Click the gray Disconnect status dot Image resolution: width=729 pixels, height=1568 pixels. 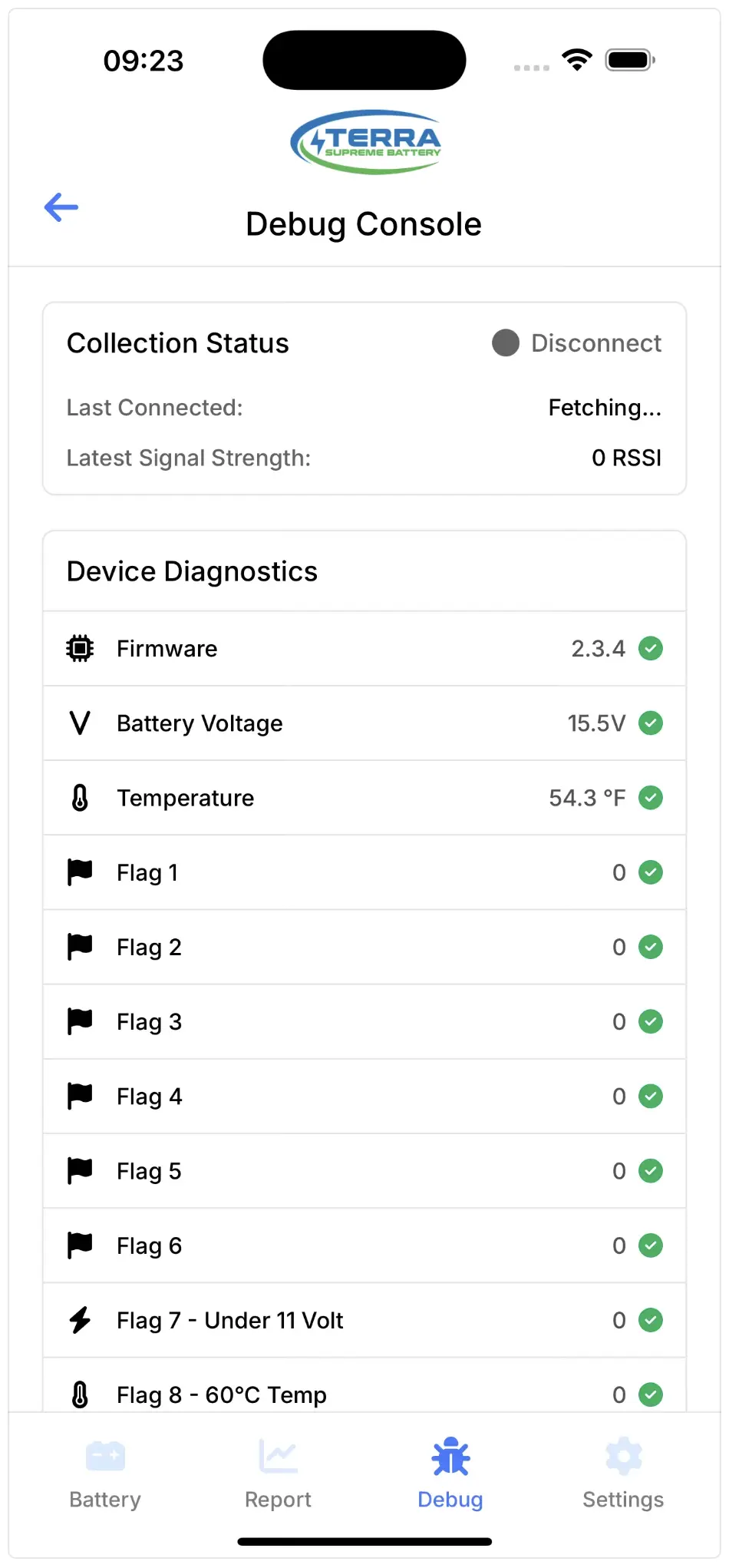[506, 343]
